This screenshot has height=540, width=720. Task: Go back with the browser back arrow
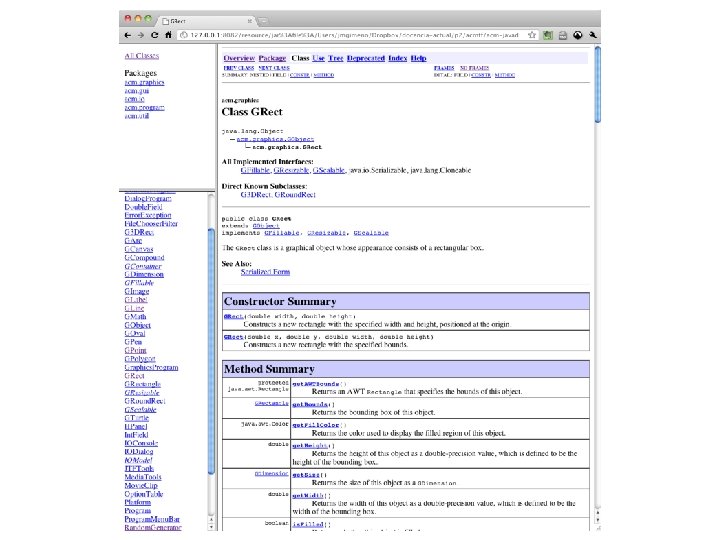(x=128, y=35)
